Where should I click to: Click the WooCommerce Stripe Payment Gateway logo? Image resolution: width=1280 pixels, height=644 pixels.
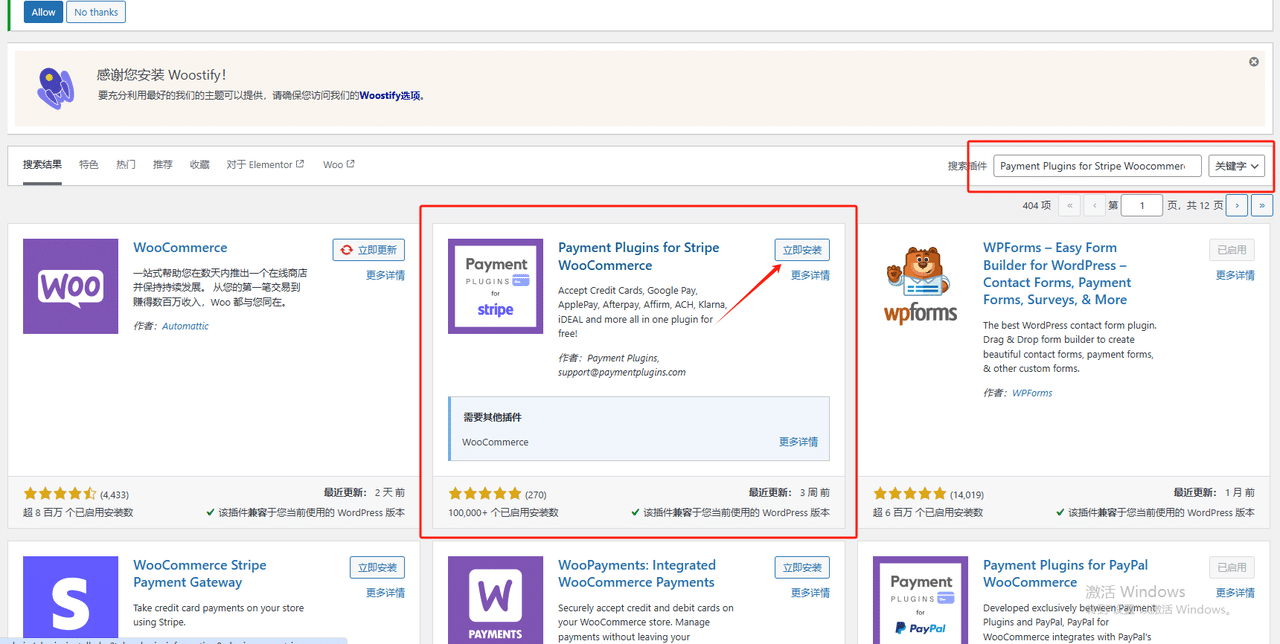(x=71, y=600)
